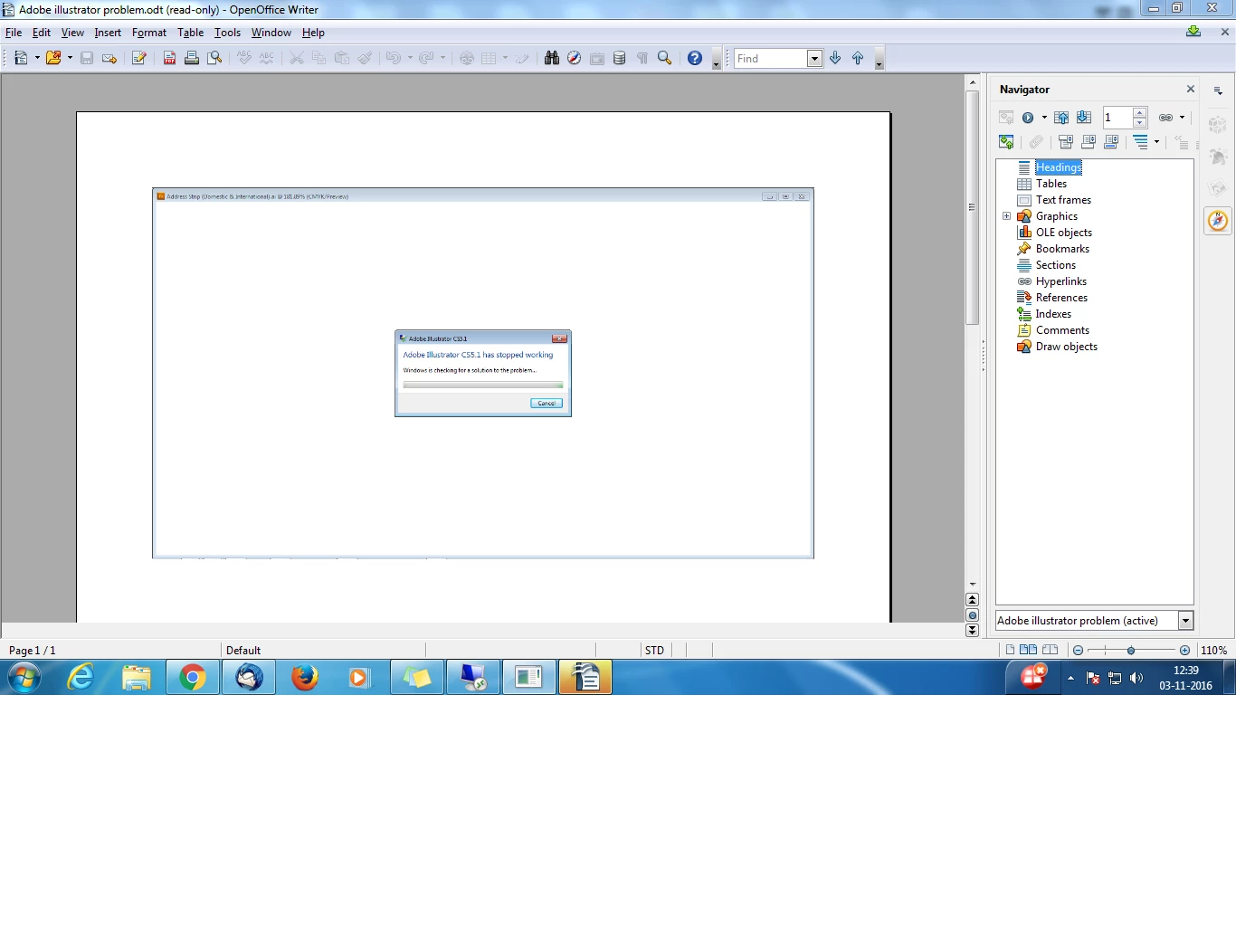1236x952 pixels.
Task: Click the zoom slider handle in status bar
Action: [x=1131, y=651]
